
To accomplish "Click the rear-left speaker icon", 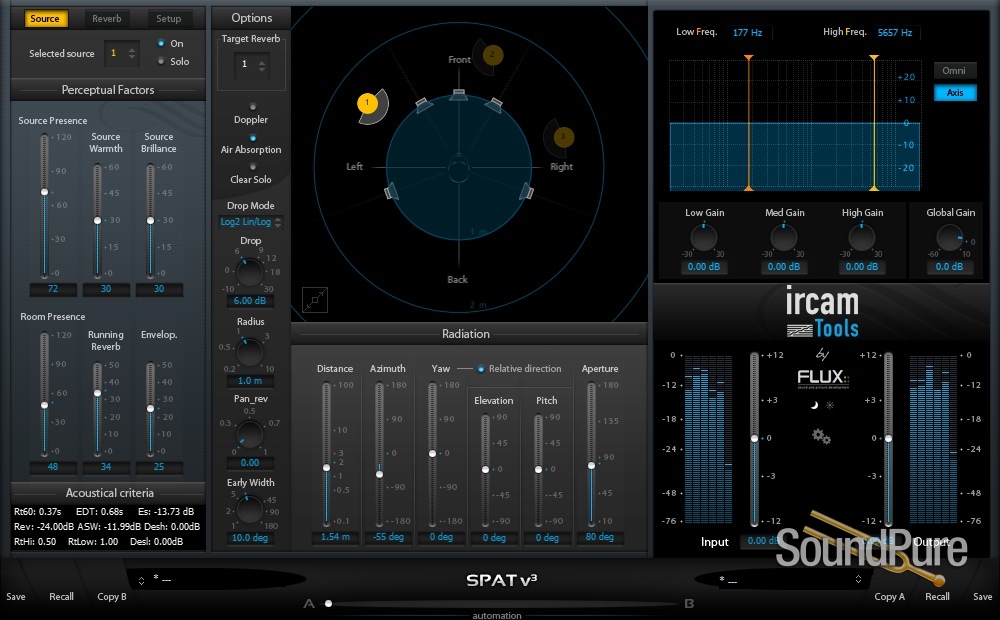I will point(391,191).
